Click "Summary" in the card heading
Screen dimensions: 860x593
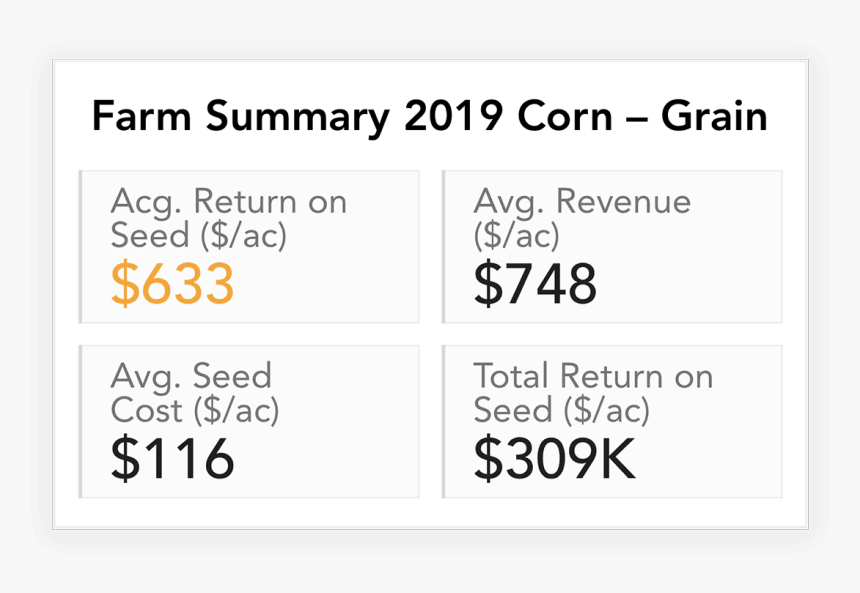297,119
